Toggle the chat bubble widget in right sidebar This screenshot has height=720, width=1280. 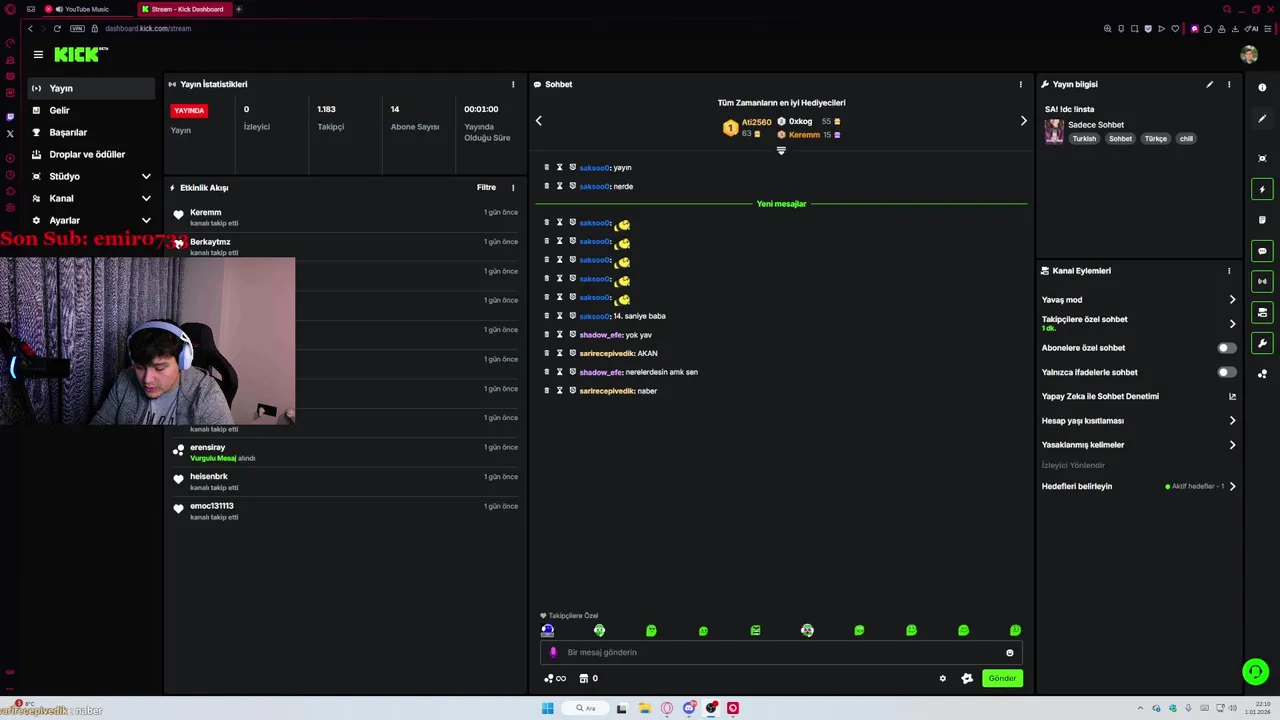point(1262,251)
